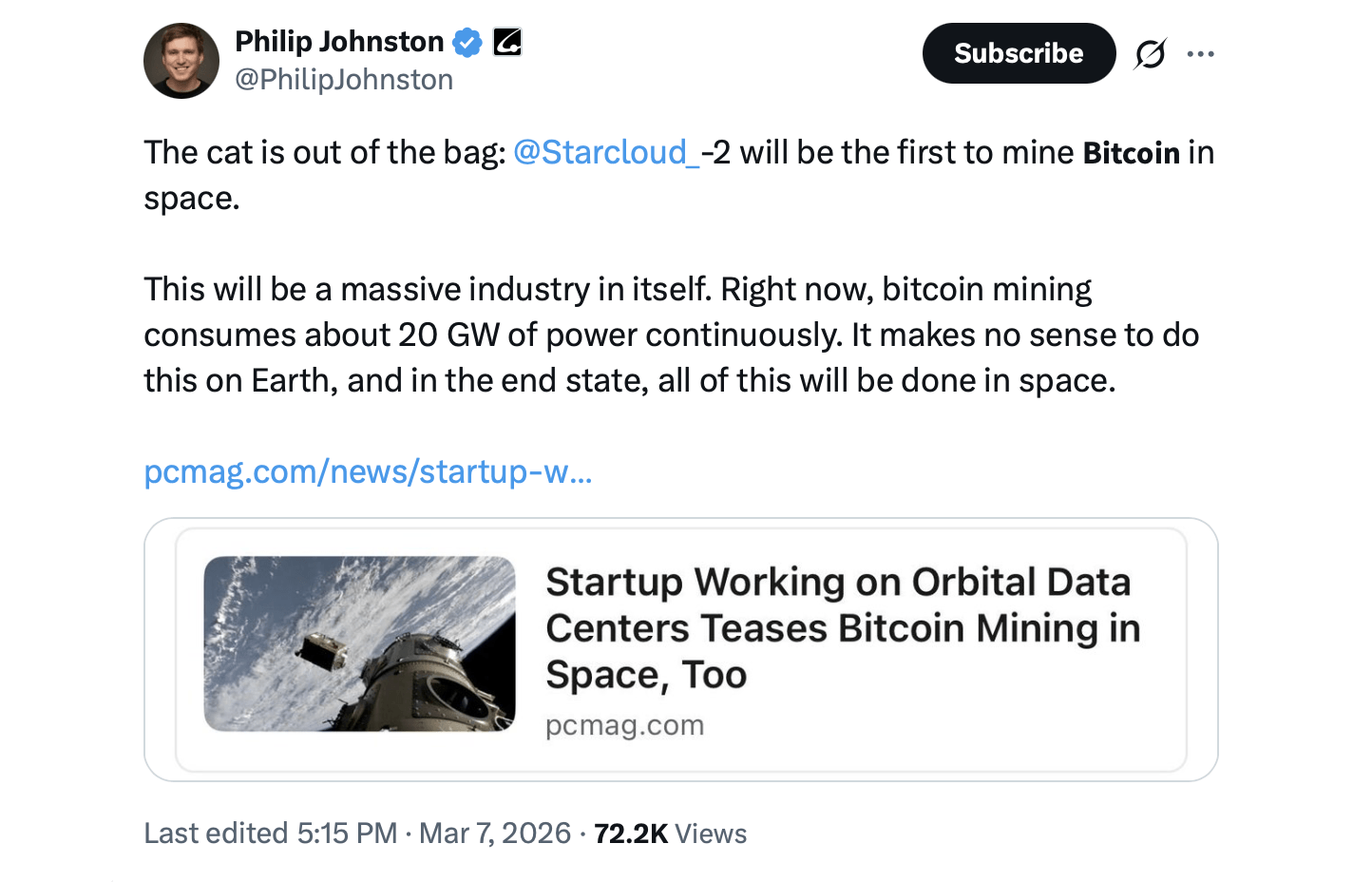Click the Subscribe button

1019,53
